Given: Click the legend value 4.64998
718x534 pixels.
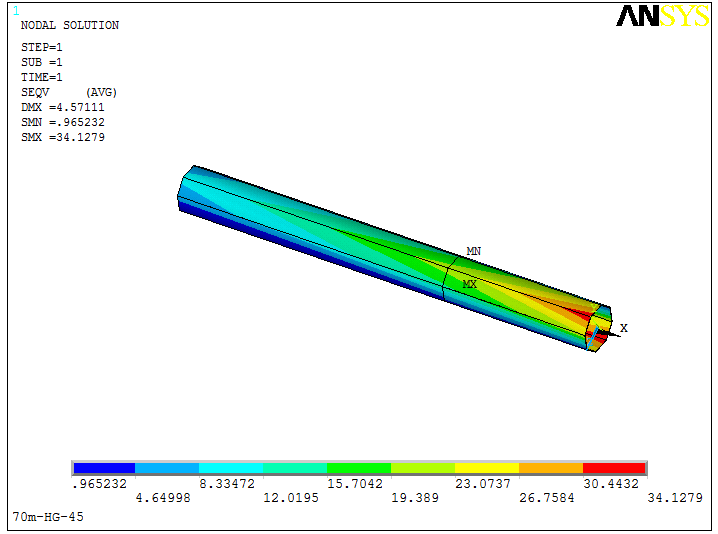Looking at the screenshot, I should [163, 498].
